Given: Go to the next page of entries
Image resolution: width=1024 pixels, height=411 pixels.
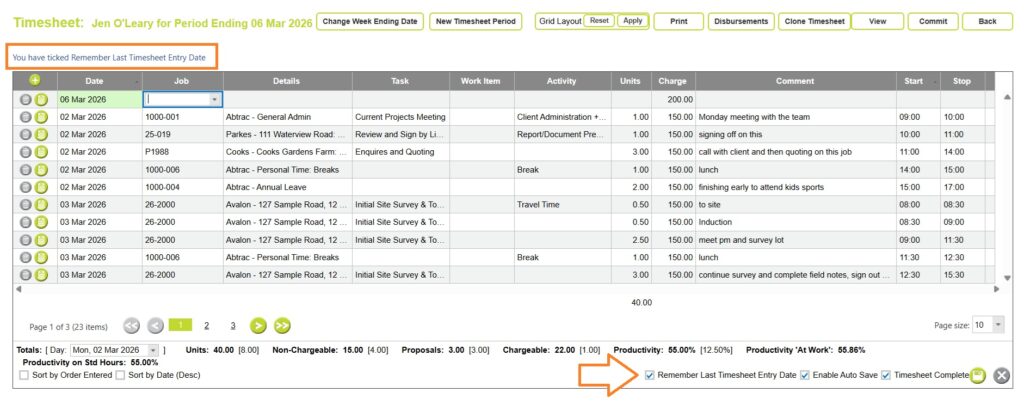Looking at the screenshot, I should pyautogui.click(x=258, y=325).
